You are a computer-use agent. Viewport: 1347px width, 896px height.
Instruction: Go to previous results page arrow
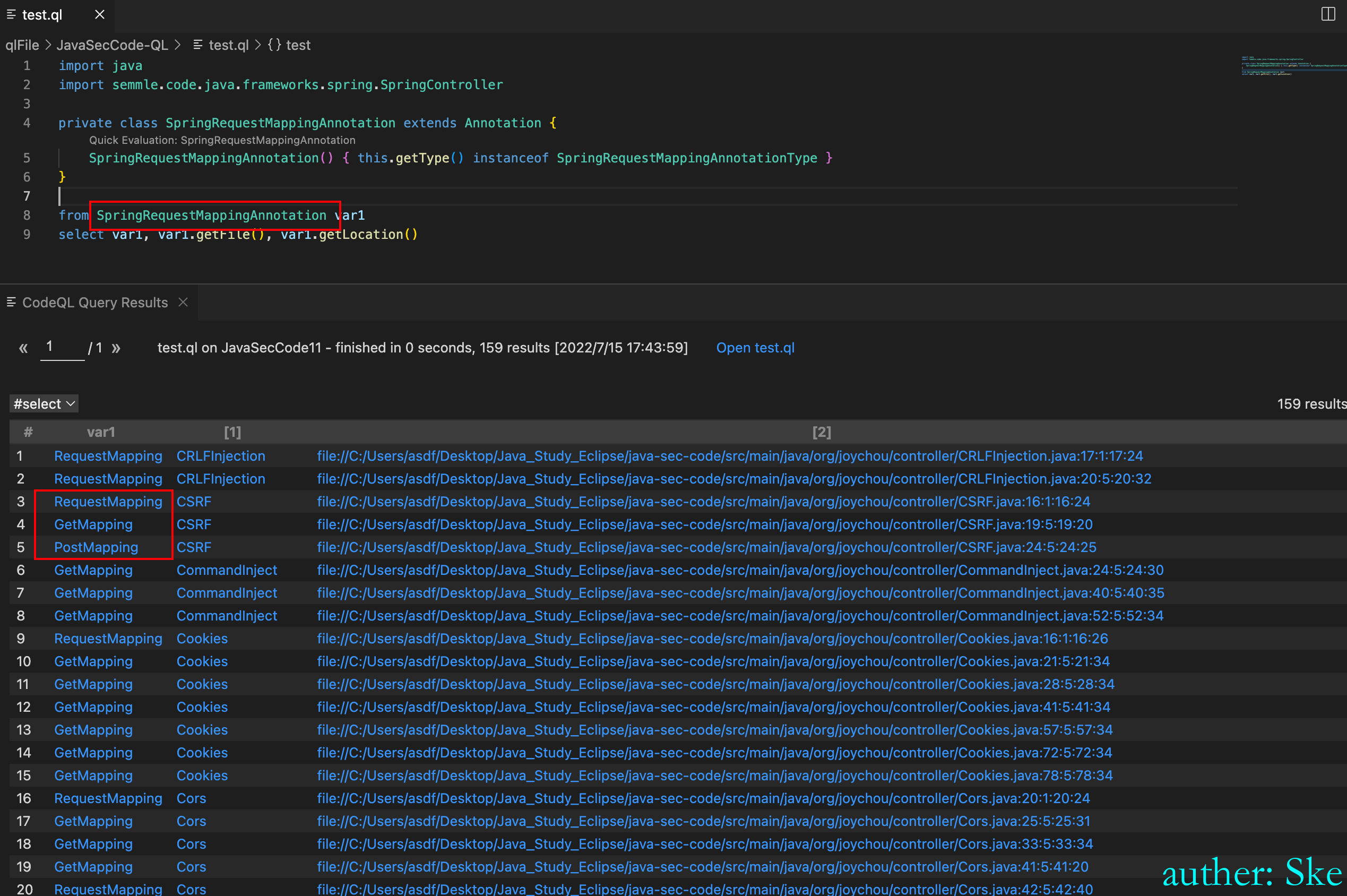tap(23, 348)
